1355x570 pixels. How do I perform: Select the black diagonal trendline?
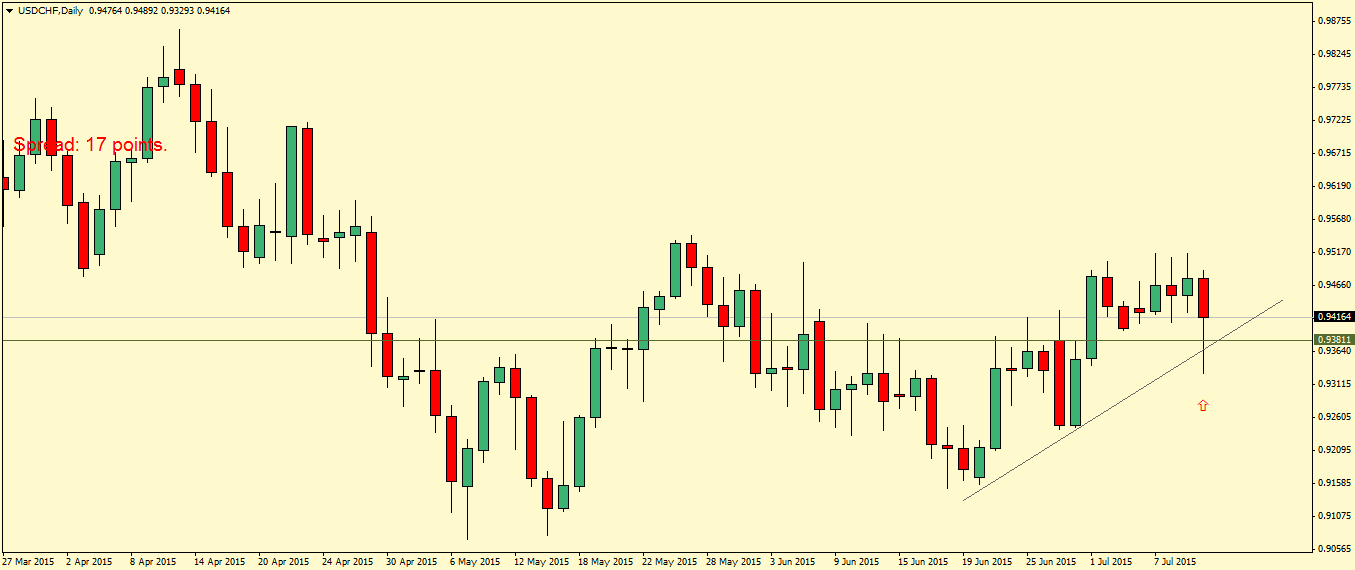click(1122, 399)
